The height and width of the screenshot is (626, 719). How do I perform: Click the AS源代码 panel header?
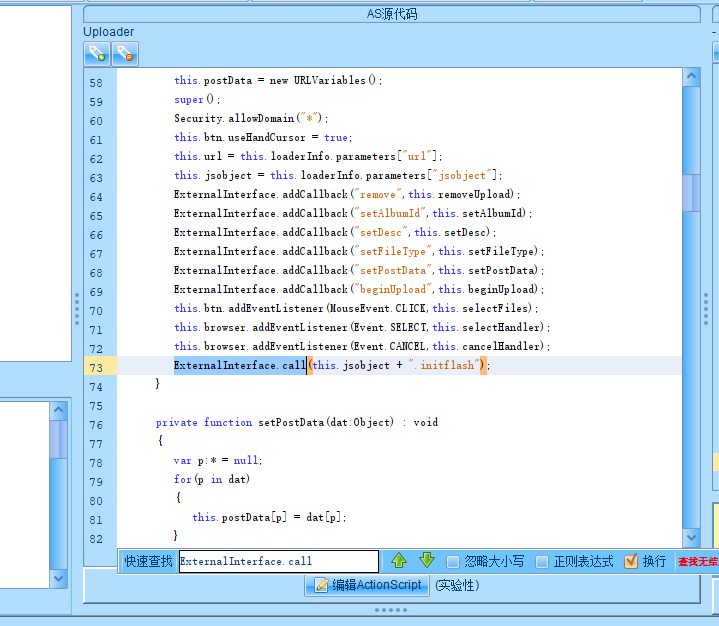pos(392,14)
